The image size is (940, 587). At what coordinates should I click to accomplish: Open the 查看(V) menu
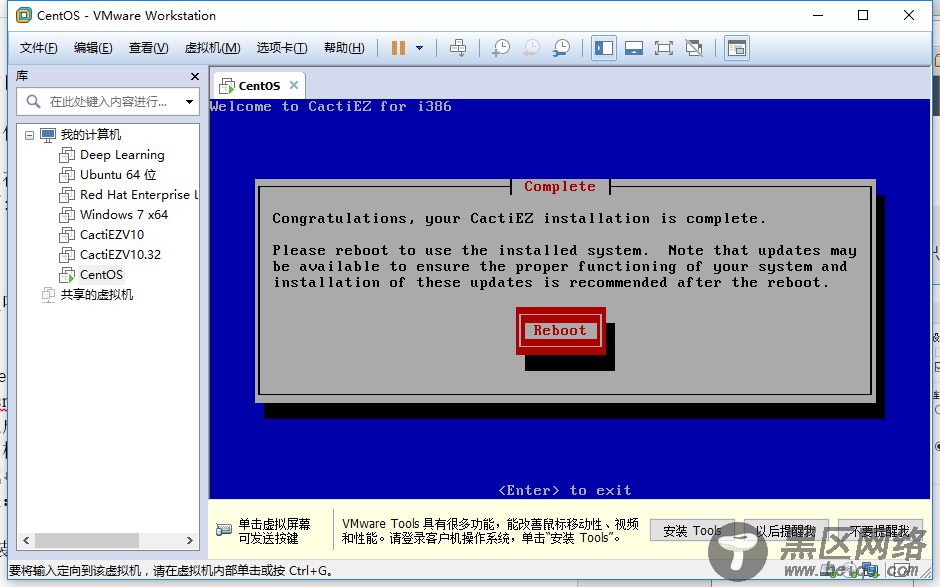click(x=148, y=48)
